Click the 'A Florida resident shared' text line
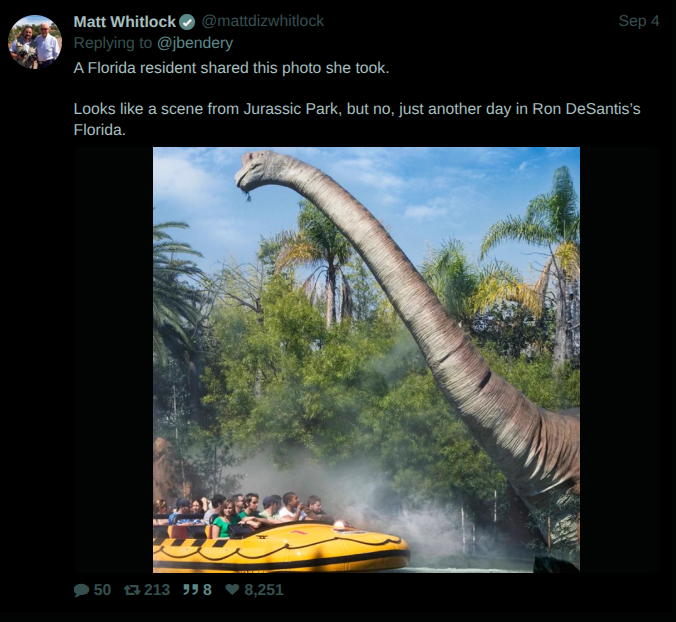The height and width of the screenshot is (622, 676). pyautogui.click(x=231, y=68)
